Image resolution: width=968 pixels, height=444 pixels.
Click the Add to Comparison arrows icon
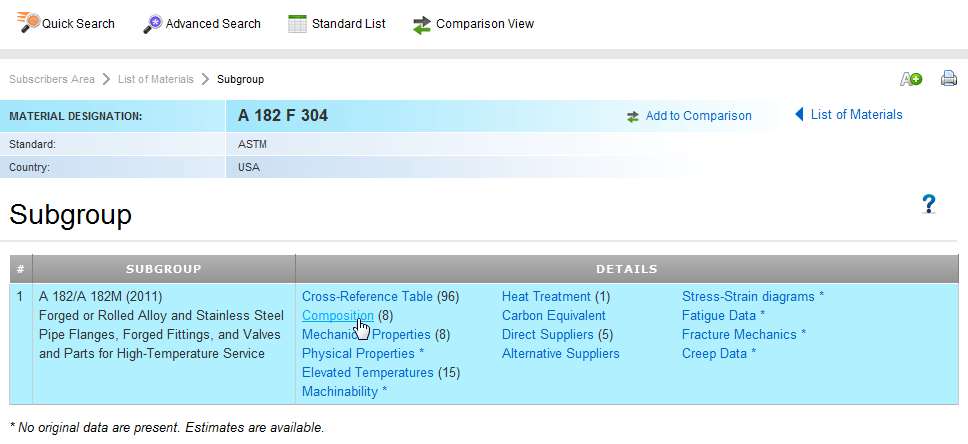pos(633,117)
